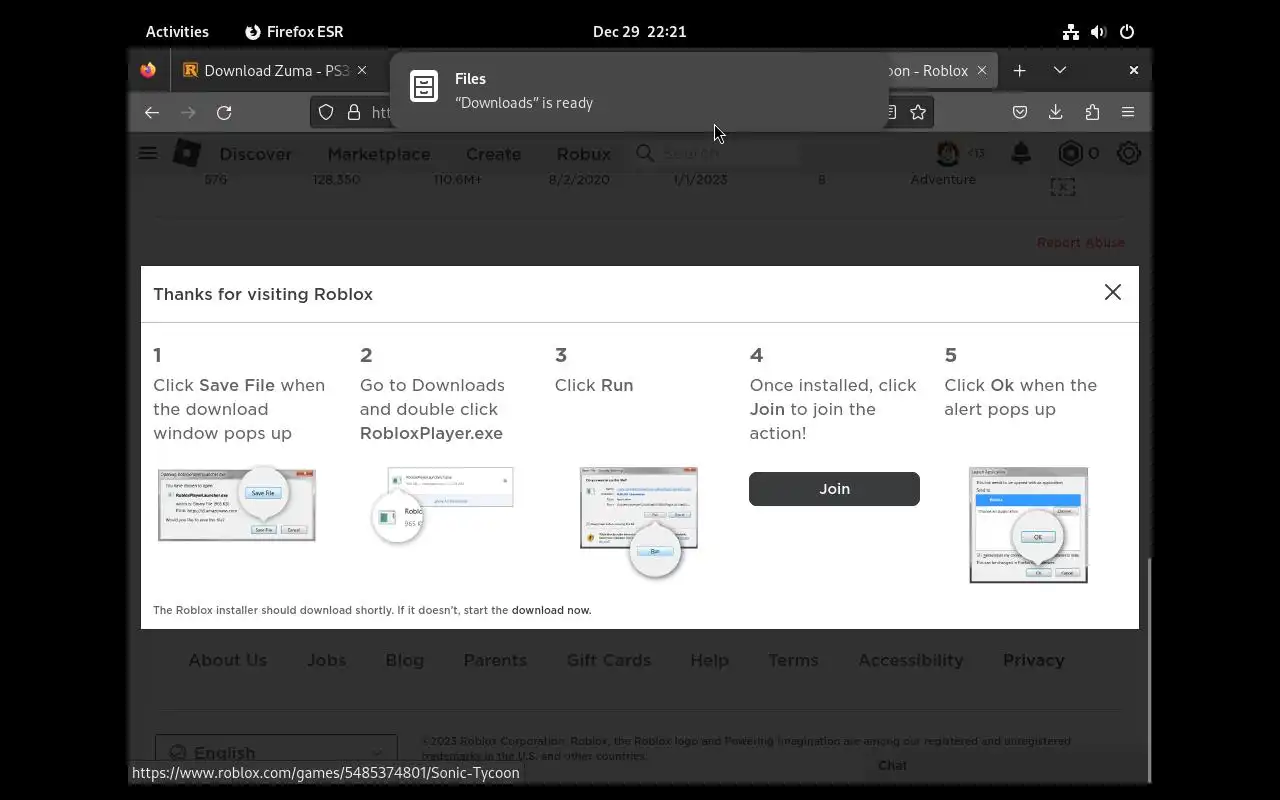Click the page vertical scrollbar
Viewport: 1280px width, 800px height.
pyautogui.click(x=1149, y=670)
